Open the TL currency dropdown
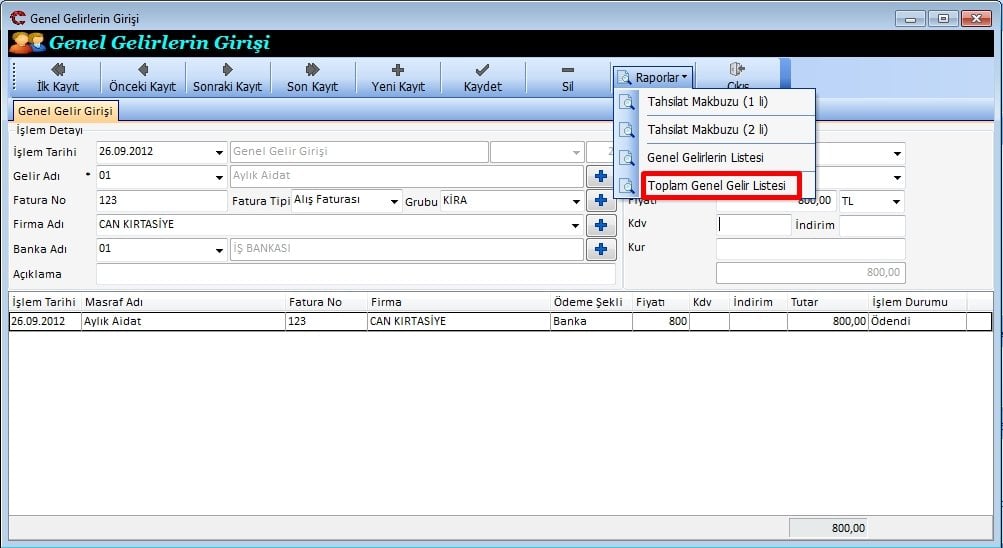 tap(895, 201)
